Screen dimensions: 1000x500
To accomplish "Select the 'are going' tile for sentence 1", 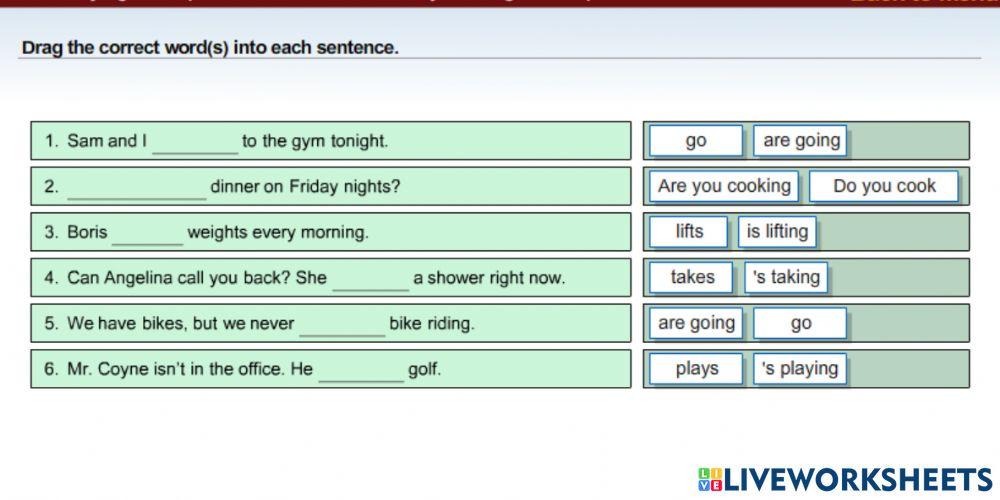I will click(801, 141).
